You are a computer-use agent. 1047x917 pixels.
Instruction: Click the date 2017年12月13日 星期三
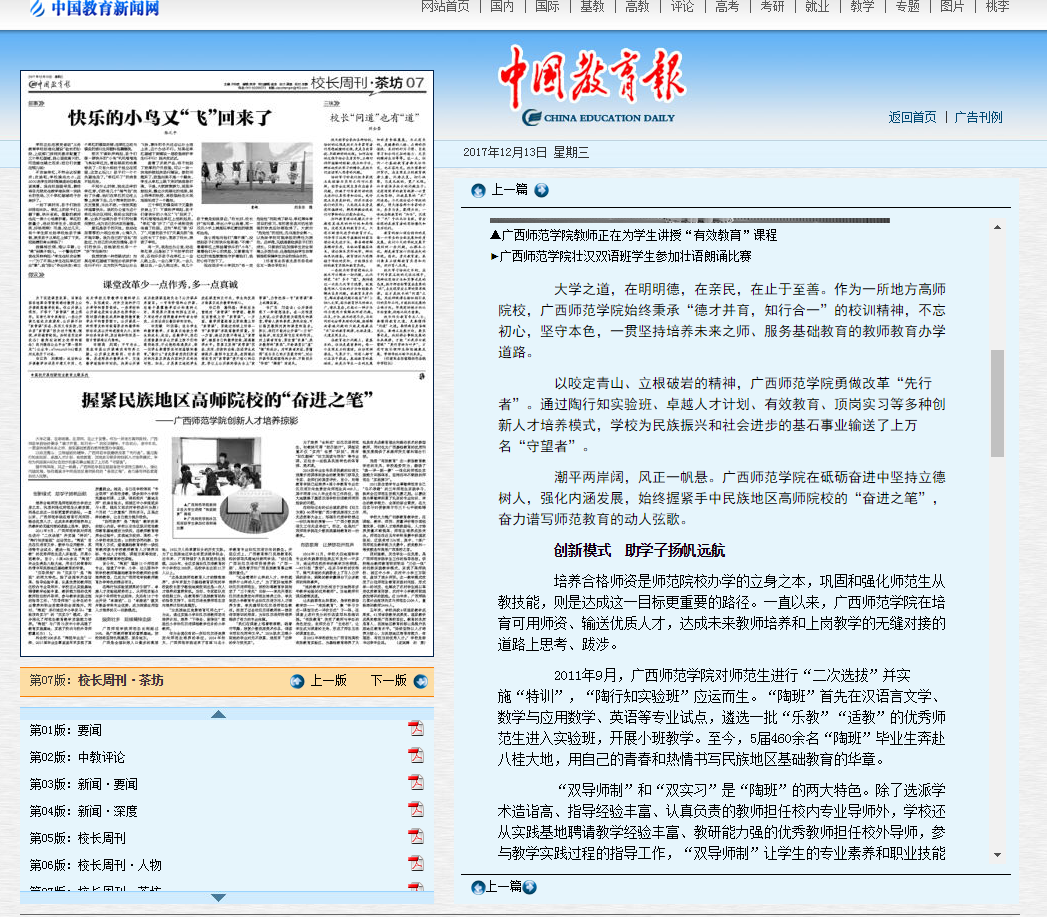click(526, 152)
